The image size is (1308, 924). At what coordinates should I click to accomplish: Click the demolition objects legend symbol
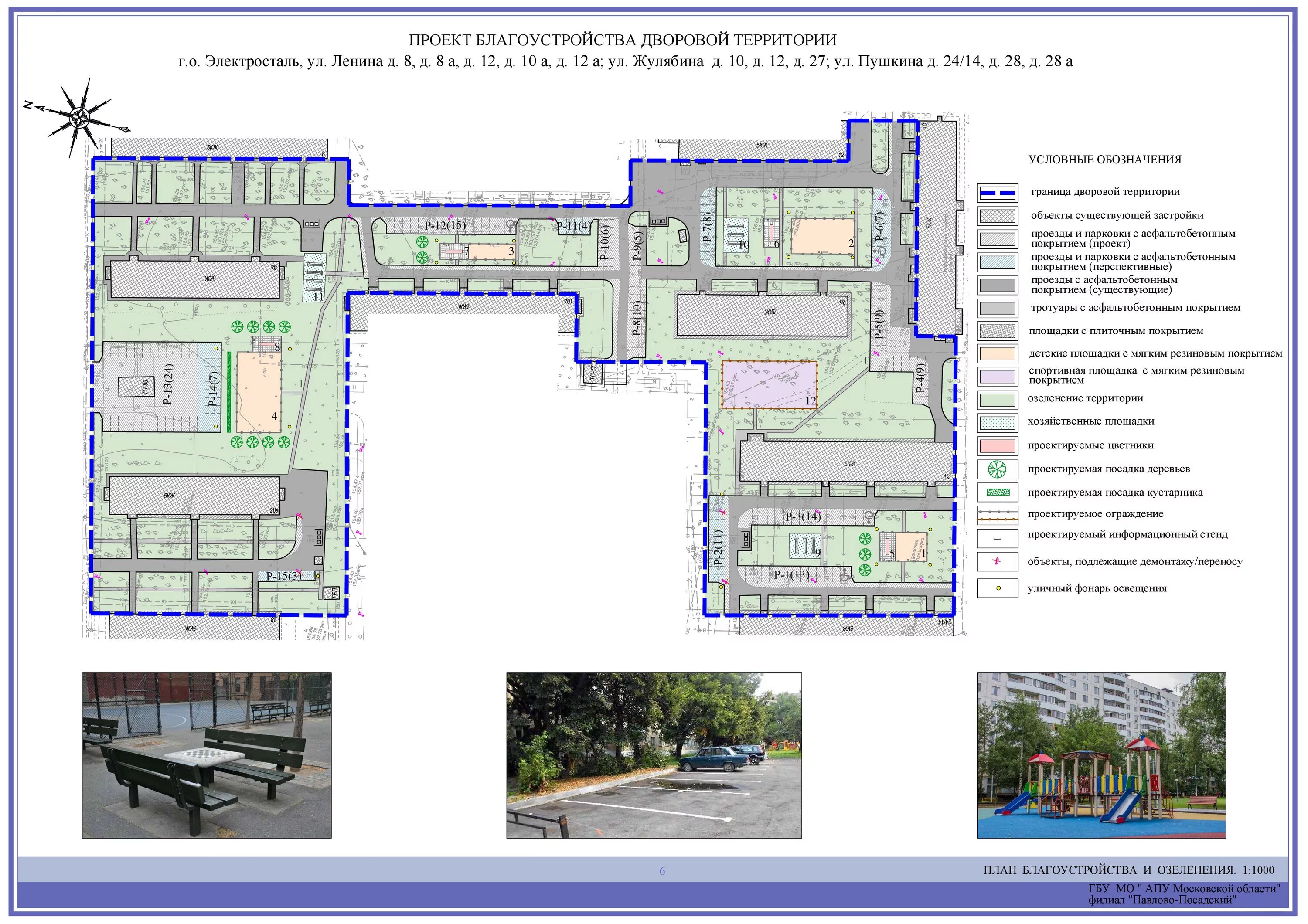[x=997, y=562]
